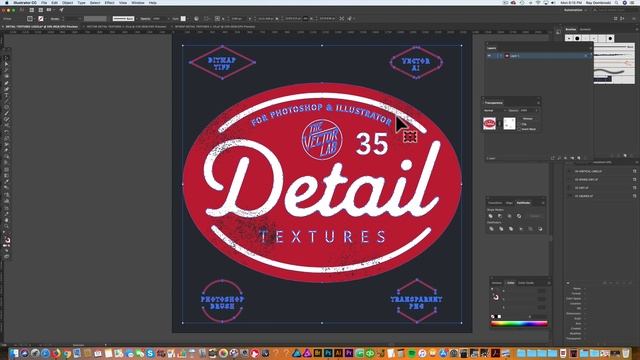This screenshot has width=640, height=360.
Task: Open the blending mode Normal dropdown
Action: 494,111
